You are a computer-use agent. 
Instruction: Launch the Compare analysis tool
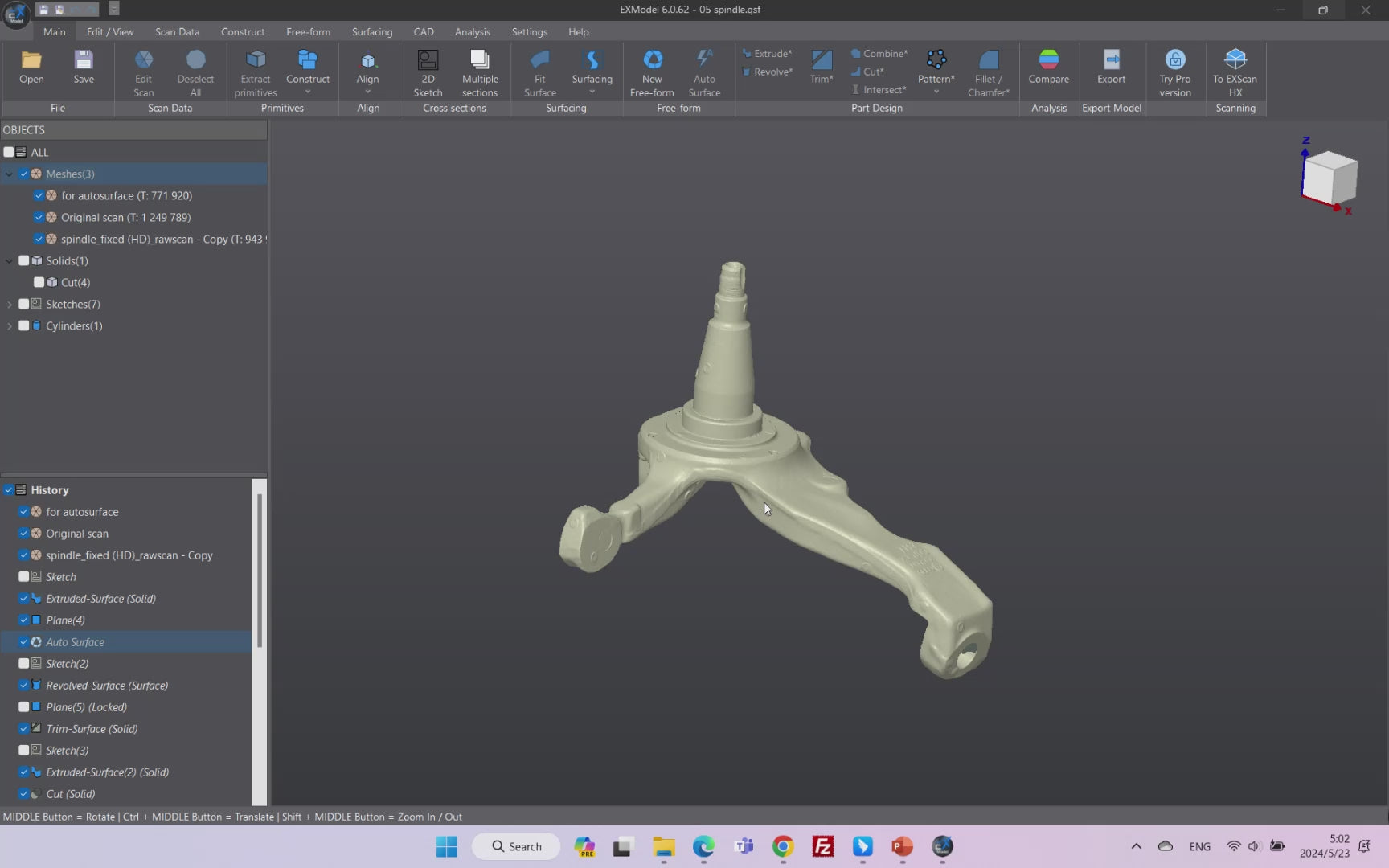point(1049,68)
